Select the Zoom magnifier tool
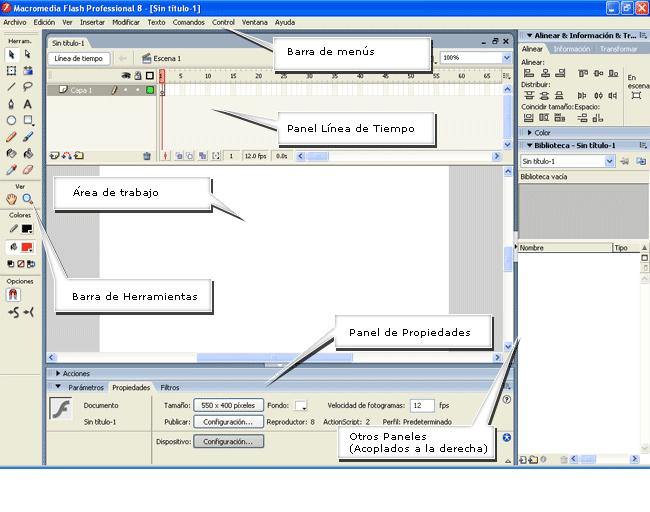The height and width of the screenshot is (512, 650). coord(27,199)
